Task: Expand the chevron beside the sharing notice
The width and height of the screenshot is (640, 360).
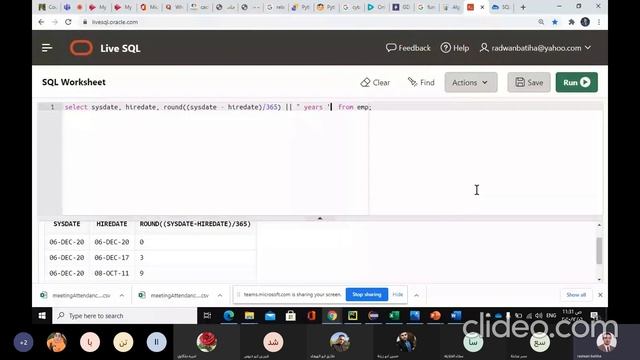Action: click(x=416, y=295)
